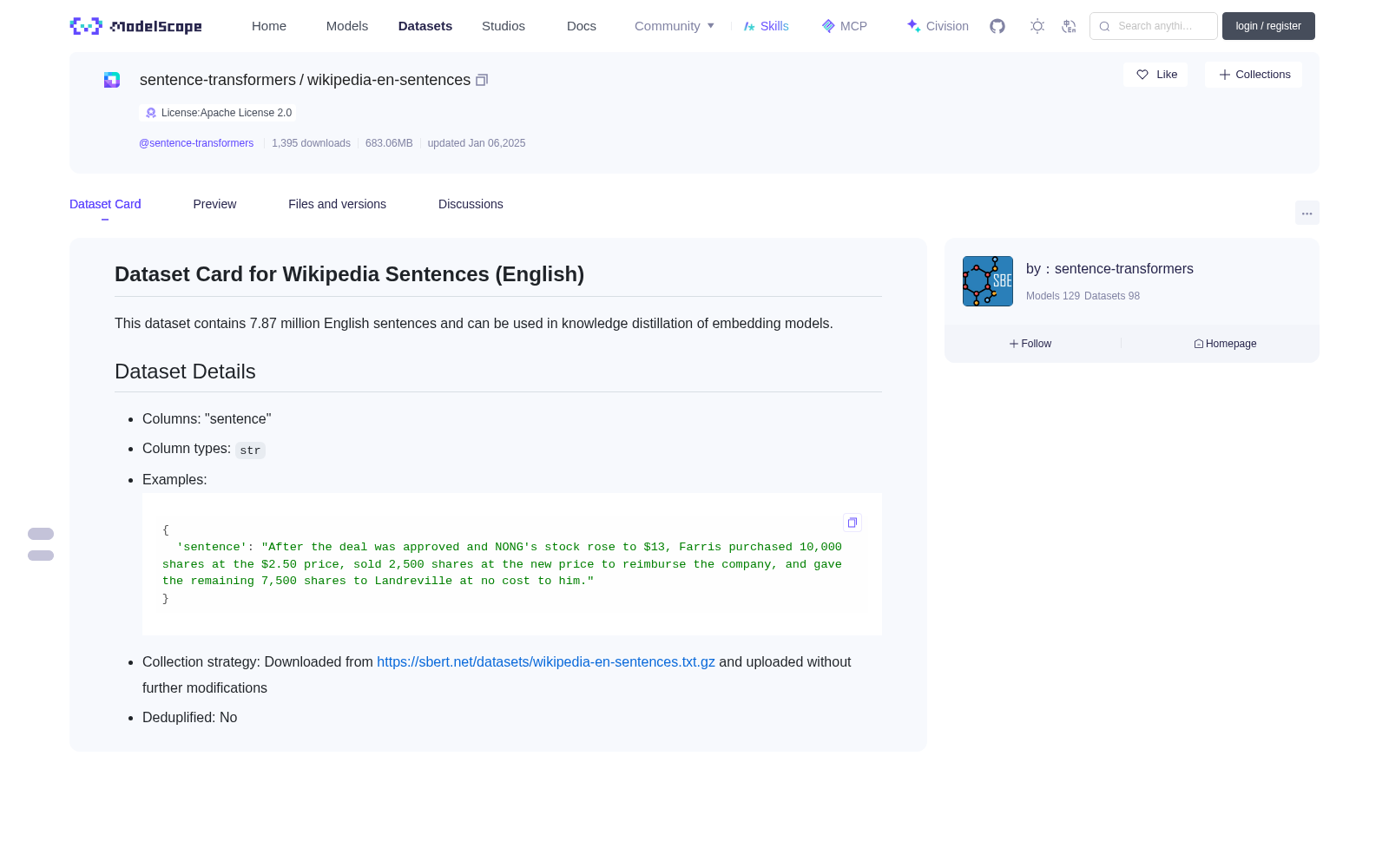Click 'Datasets 98' count text
1389x868 pixels.
tap(1112, 296)
